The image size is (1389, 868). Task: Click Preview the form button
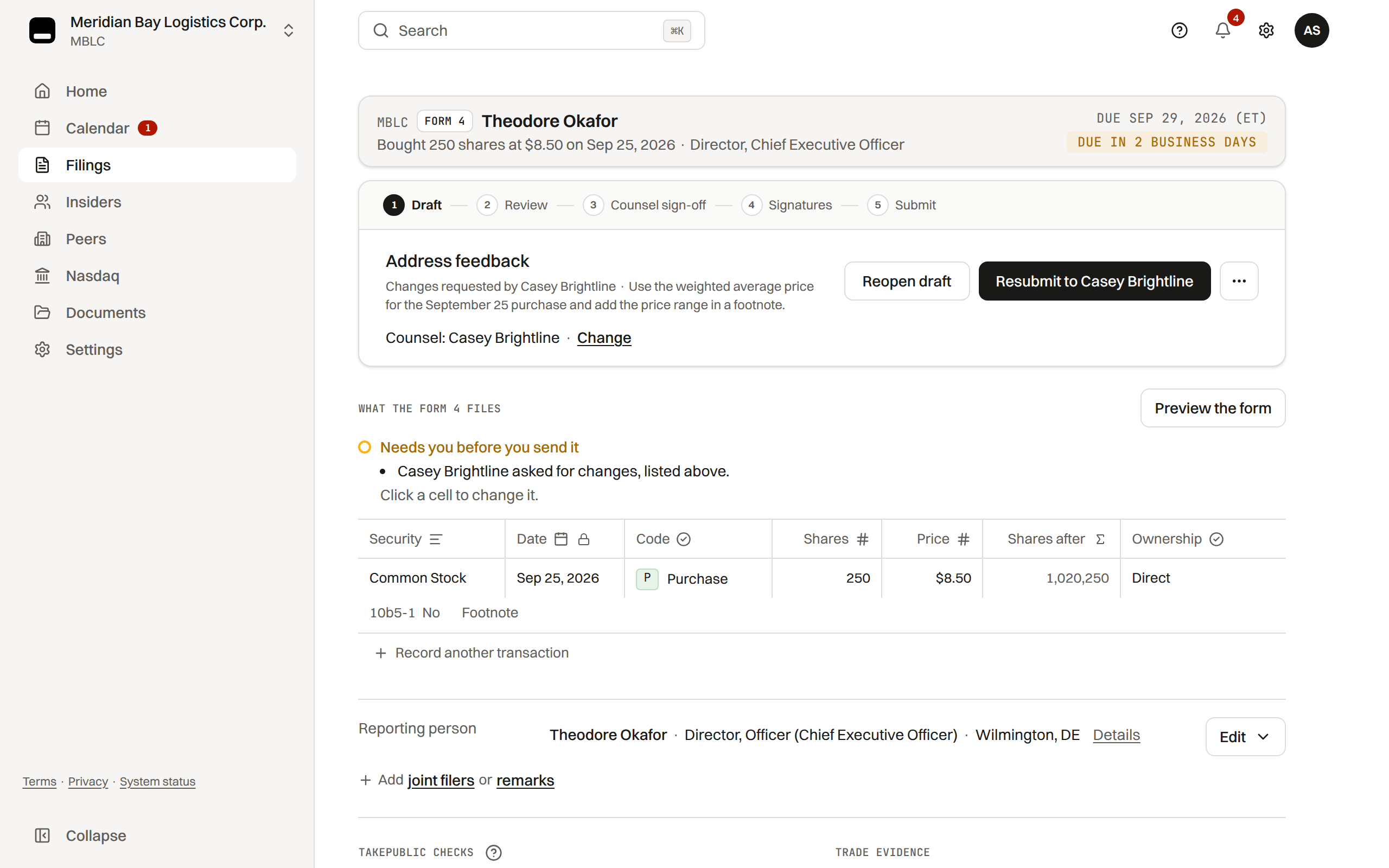(1212, 408)
